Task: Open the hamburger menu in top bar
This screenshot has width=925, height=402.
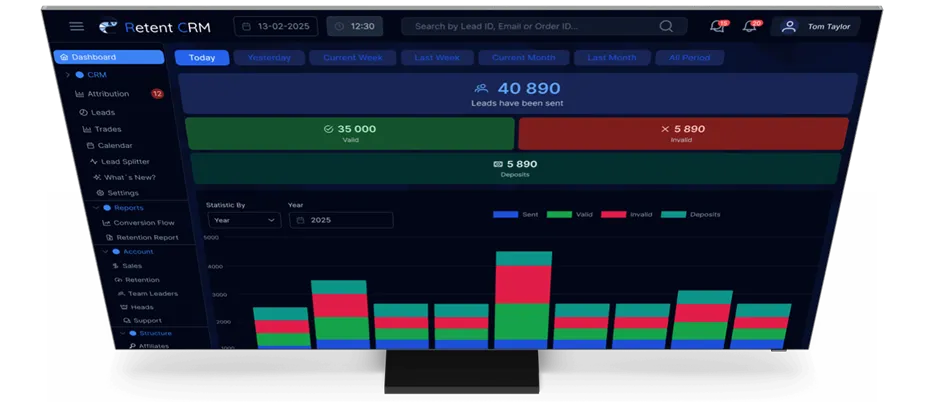Action: tap(76, 27)
